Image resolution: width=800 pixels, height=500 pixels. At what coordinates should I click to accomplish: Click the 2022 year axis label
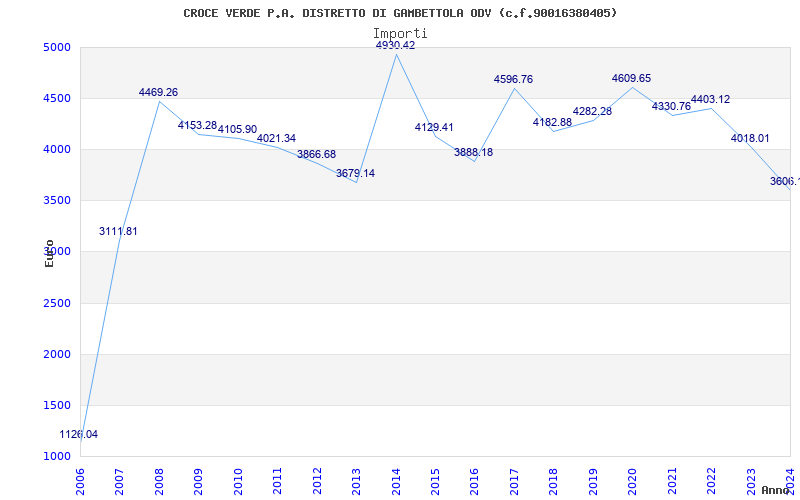711,481
